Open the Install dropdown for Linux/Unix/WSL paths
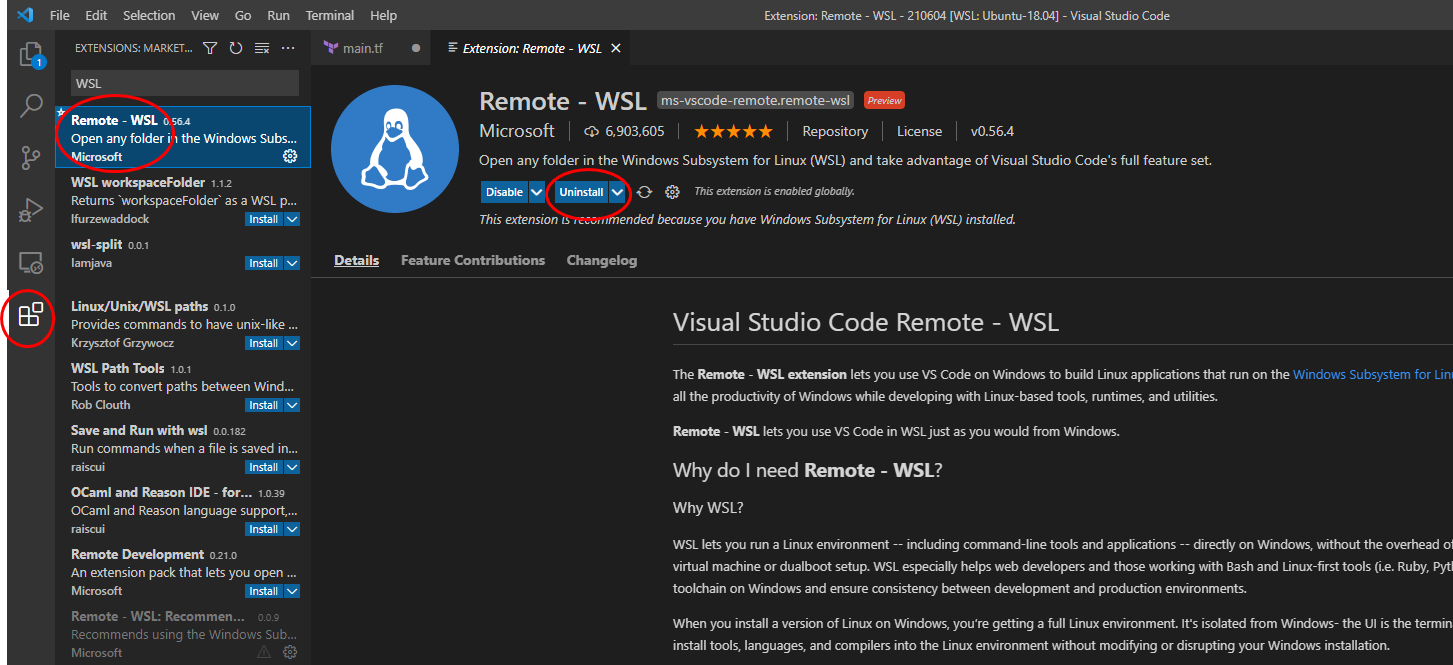The width and height of the screenshot is (1453, 665). click(292, 343)
